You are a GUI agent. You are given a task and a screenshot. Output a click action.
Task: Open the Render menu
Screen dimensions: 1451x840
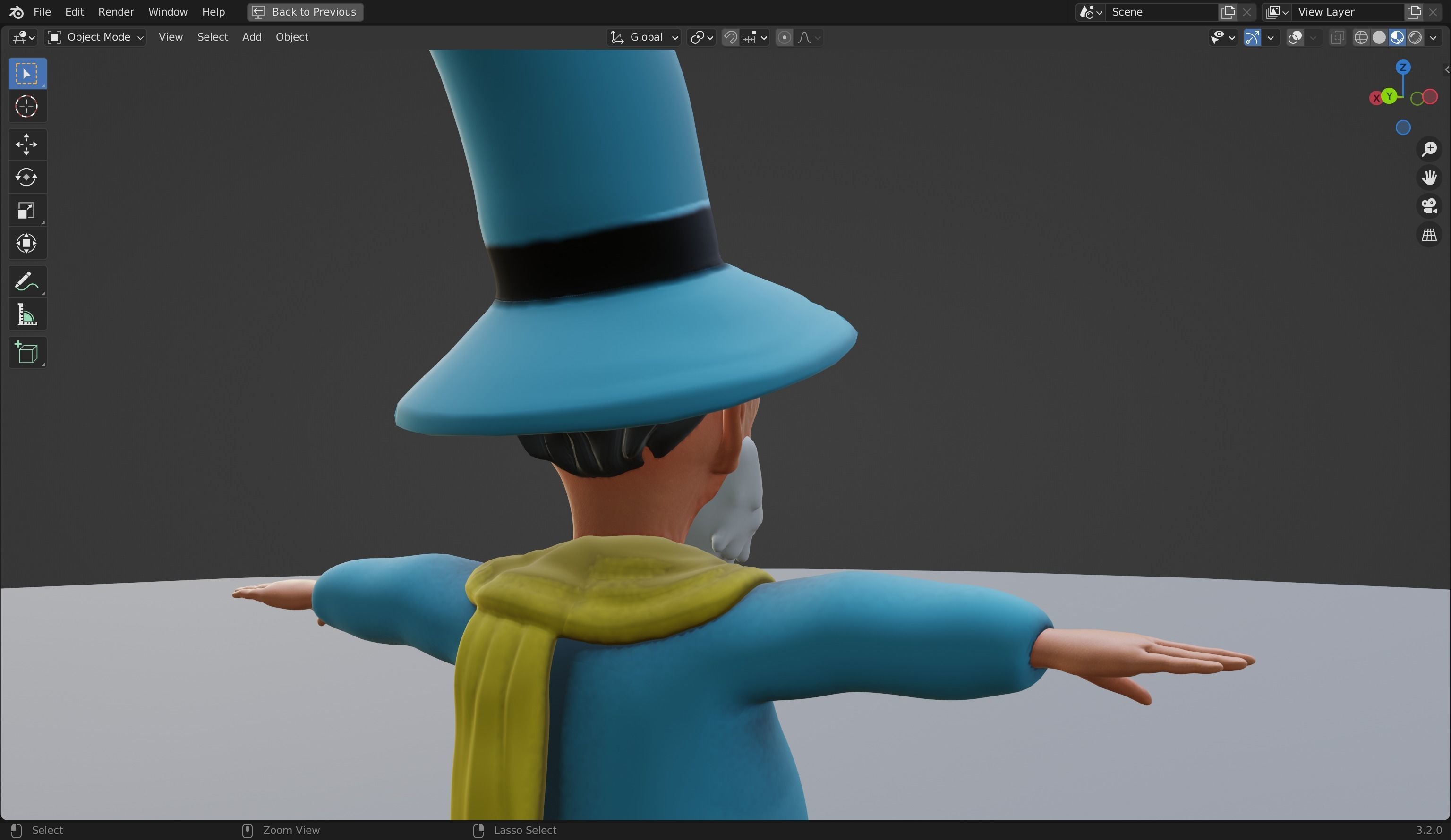(x=116, y=11)
